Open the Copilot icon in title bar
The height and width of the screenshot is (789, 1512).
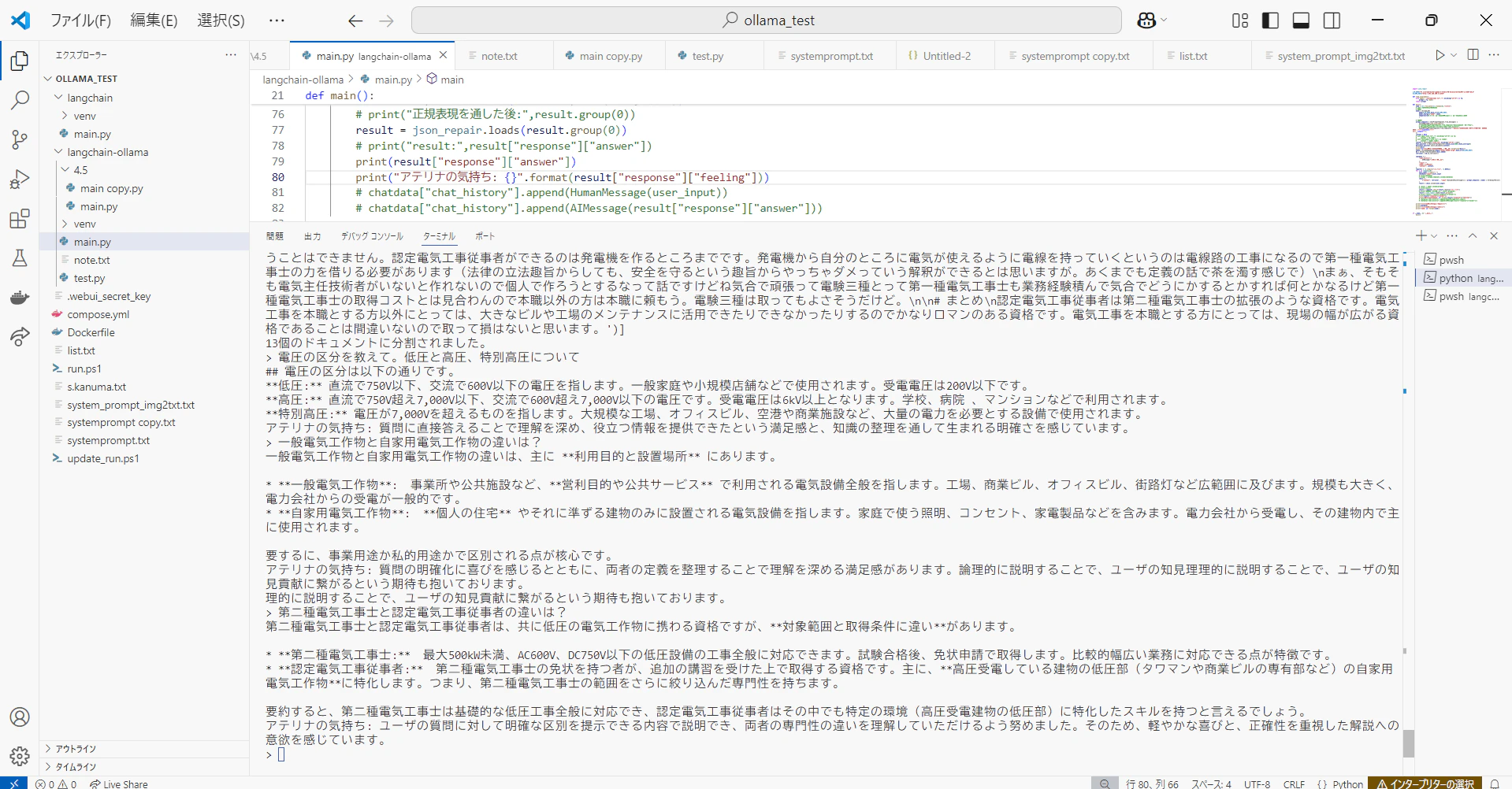[1146, 20]
